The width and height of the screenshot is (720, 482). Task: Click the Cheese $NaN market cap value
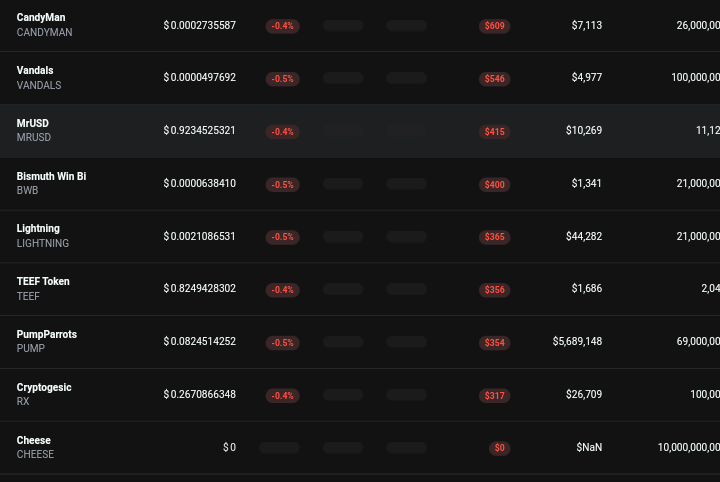pos(589,447)
